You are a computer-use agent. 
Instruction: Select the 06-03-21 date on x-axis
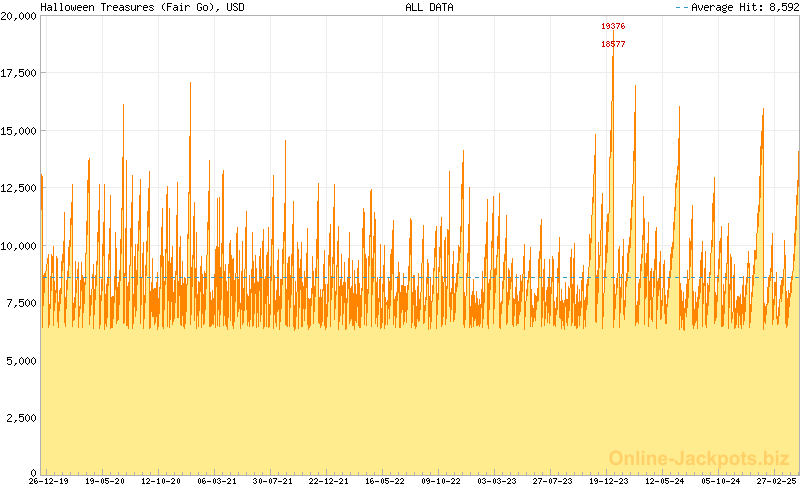click(x=216, y=481)
